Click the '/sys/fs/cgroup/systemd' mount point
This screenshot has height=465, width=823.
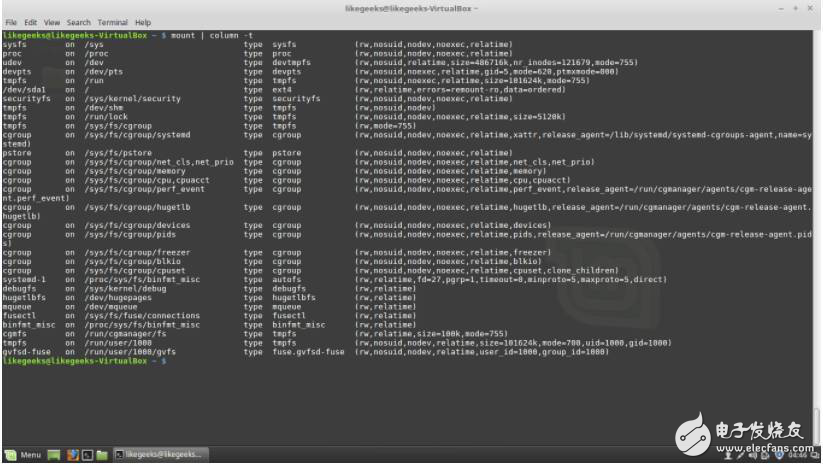(x=137, y=135)
